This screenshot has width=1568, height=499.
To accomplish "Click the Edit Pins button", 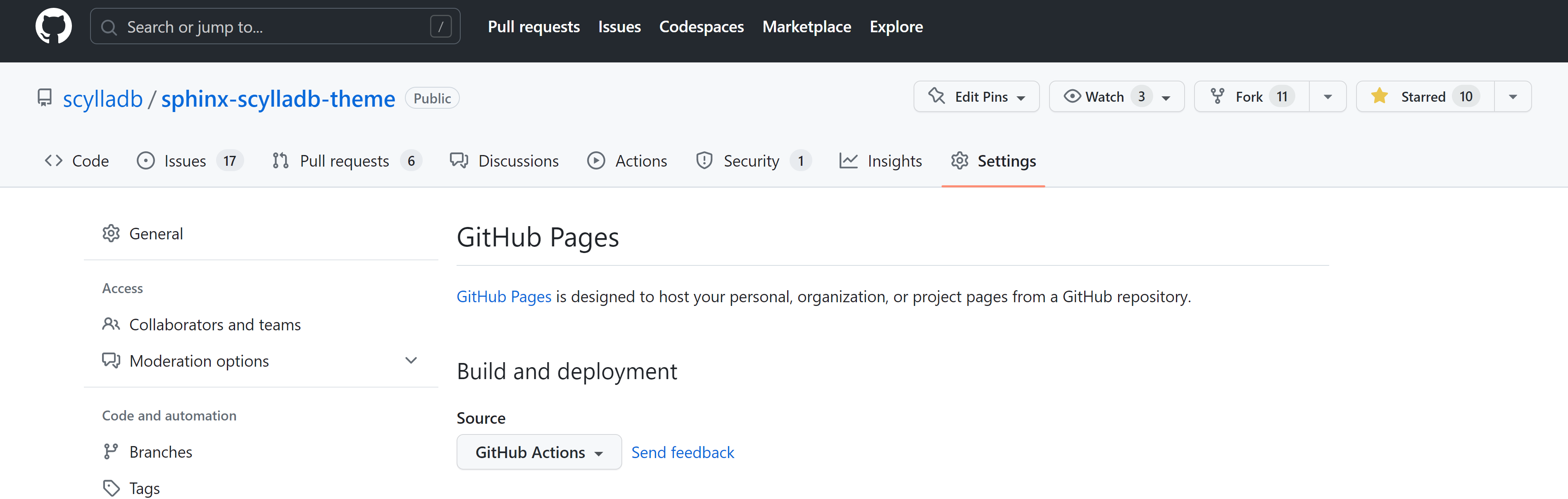I will click(x=976, y=96).
